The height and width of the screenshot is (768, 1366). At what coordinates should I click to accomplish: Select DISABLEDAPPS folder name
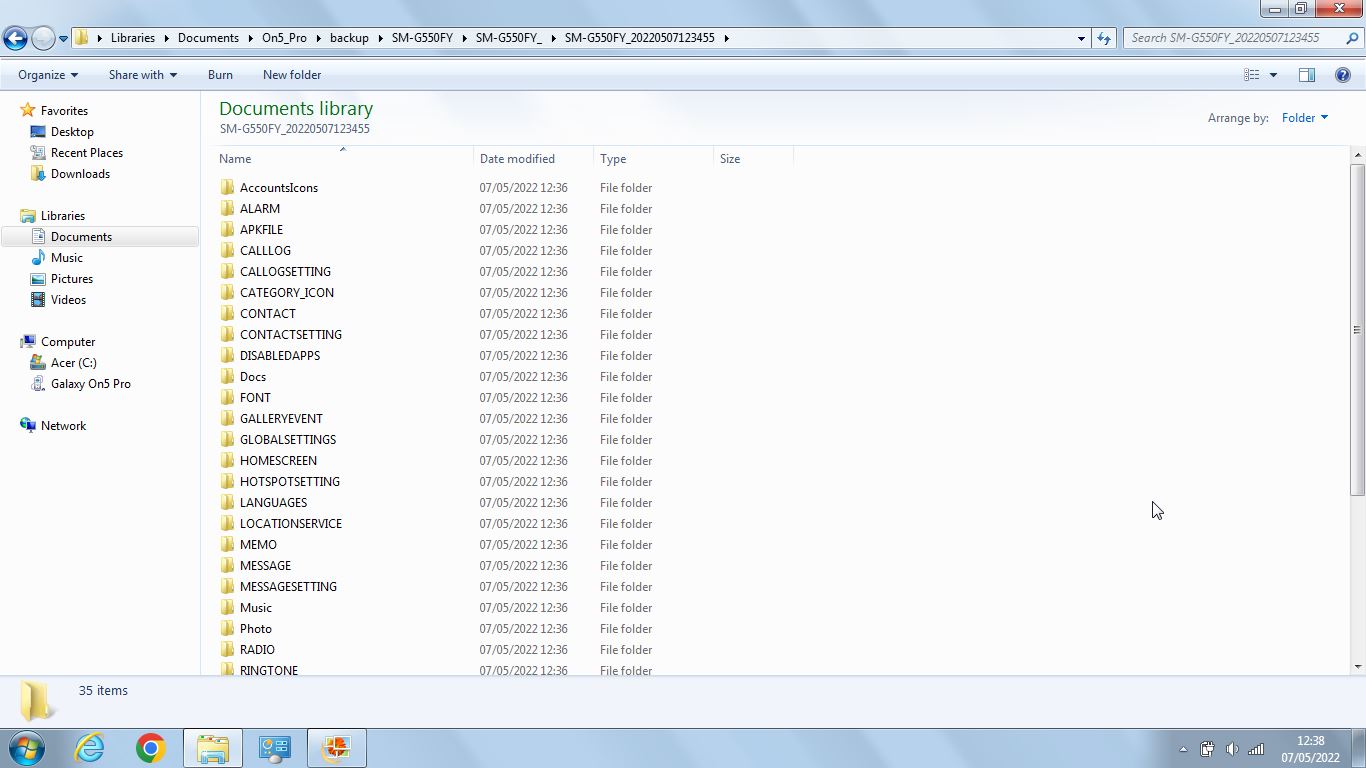point(280,356)
